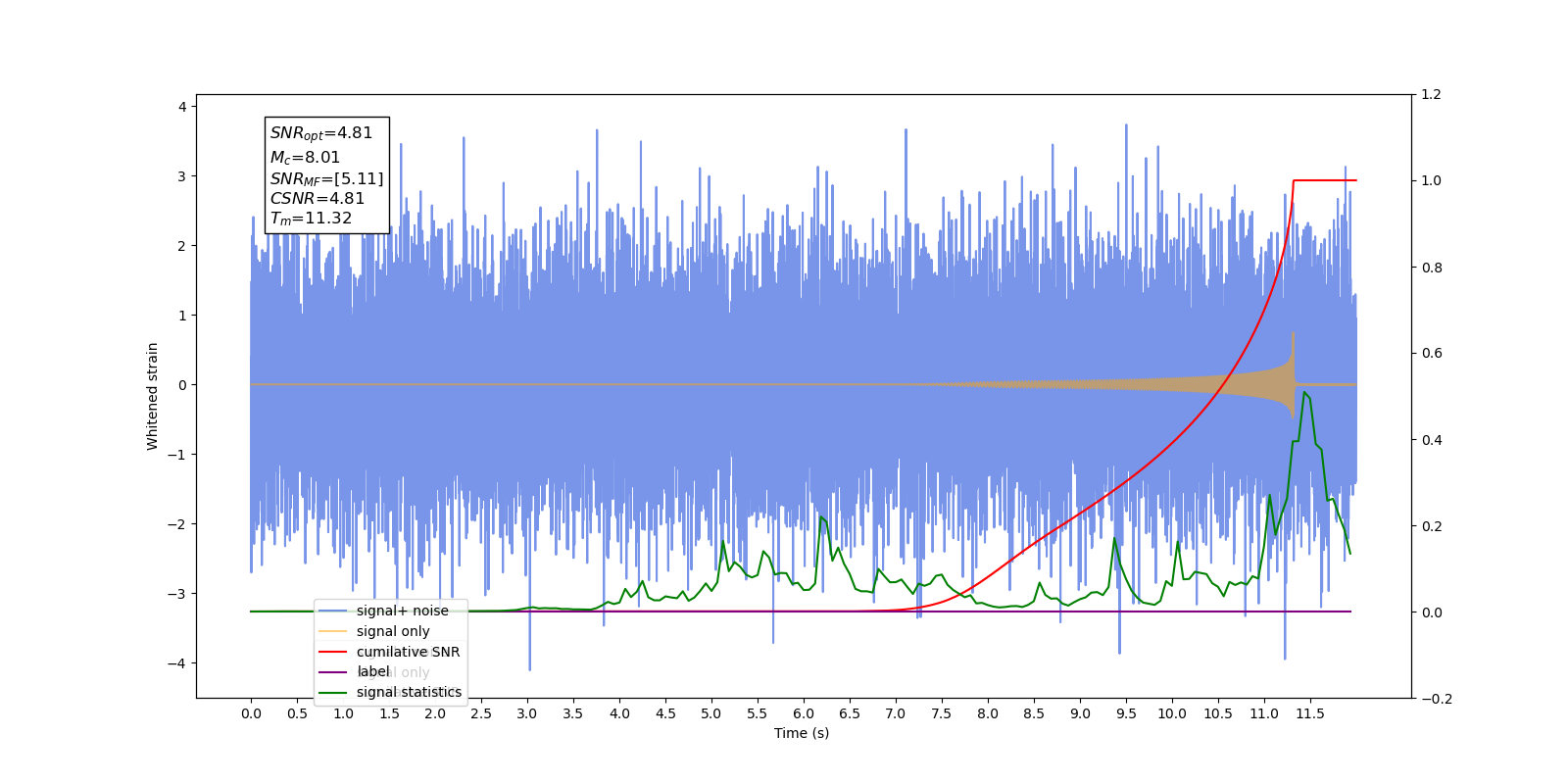Click the green statistics peak near merger
Image resolution: width=1568 pixels, height=784 pixels.
(1305, 393)
